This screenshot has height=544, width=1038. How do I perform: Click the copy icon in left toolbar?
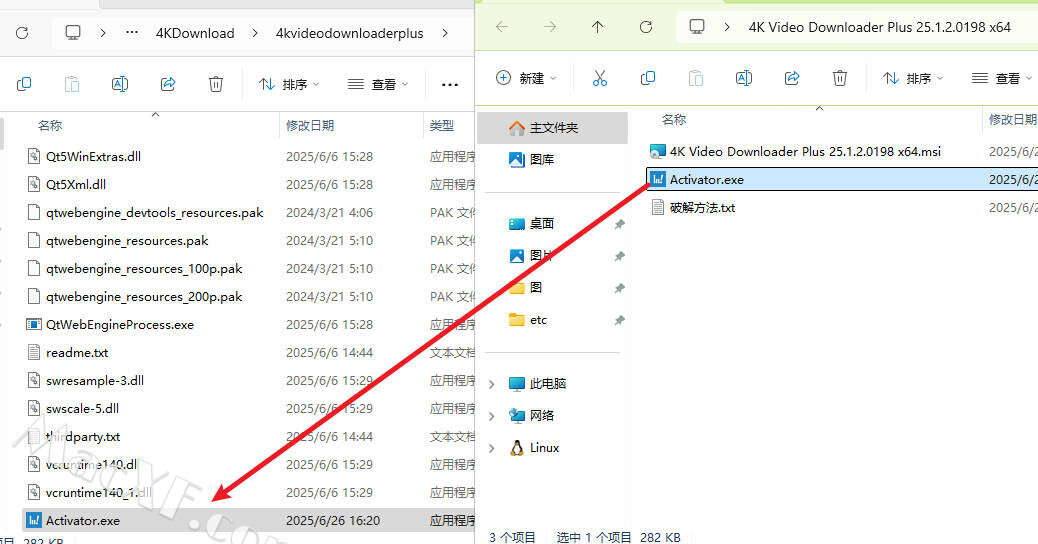[x=24, y=84]
